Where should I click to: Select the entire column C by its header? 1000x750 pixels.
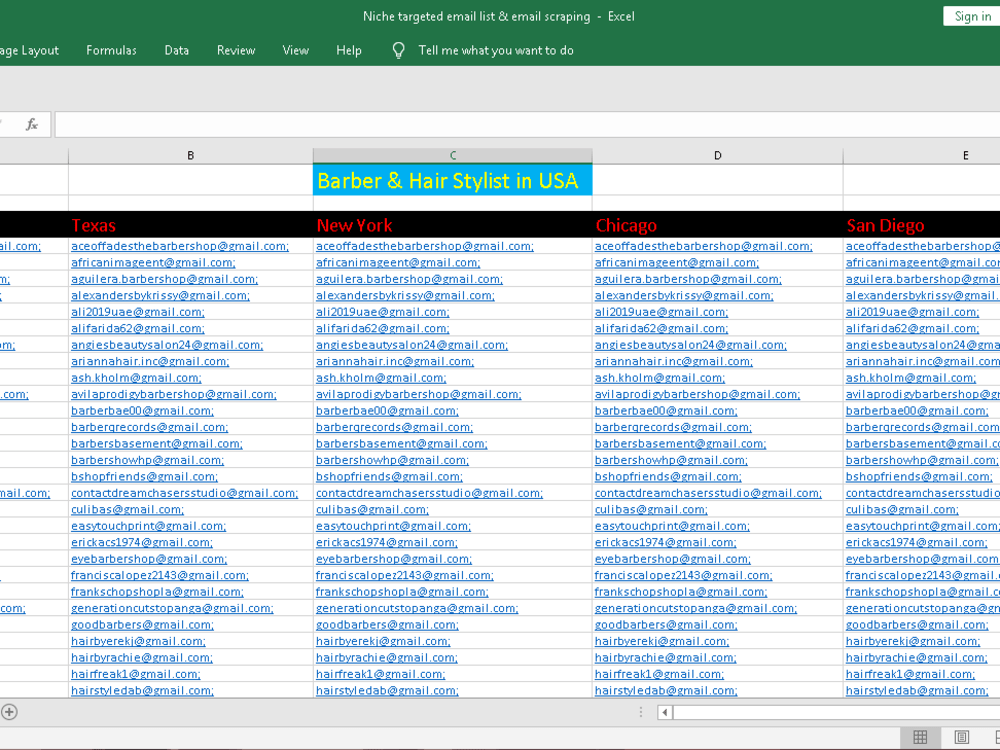pos(452,155)
